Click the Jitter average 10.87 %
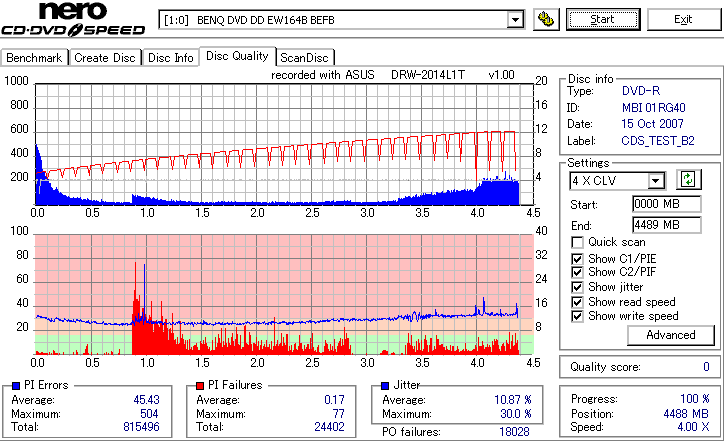 (513, 400)
